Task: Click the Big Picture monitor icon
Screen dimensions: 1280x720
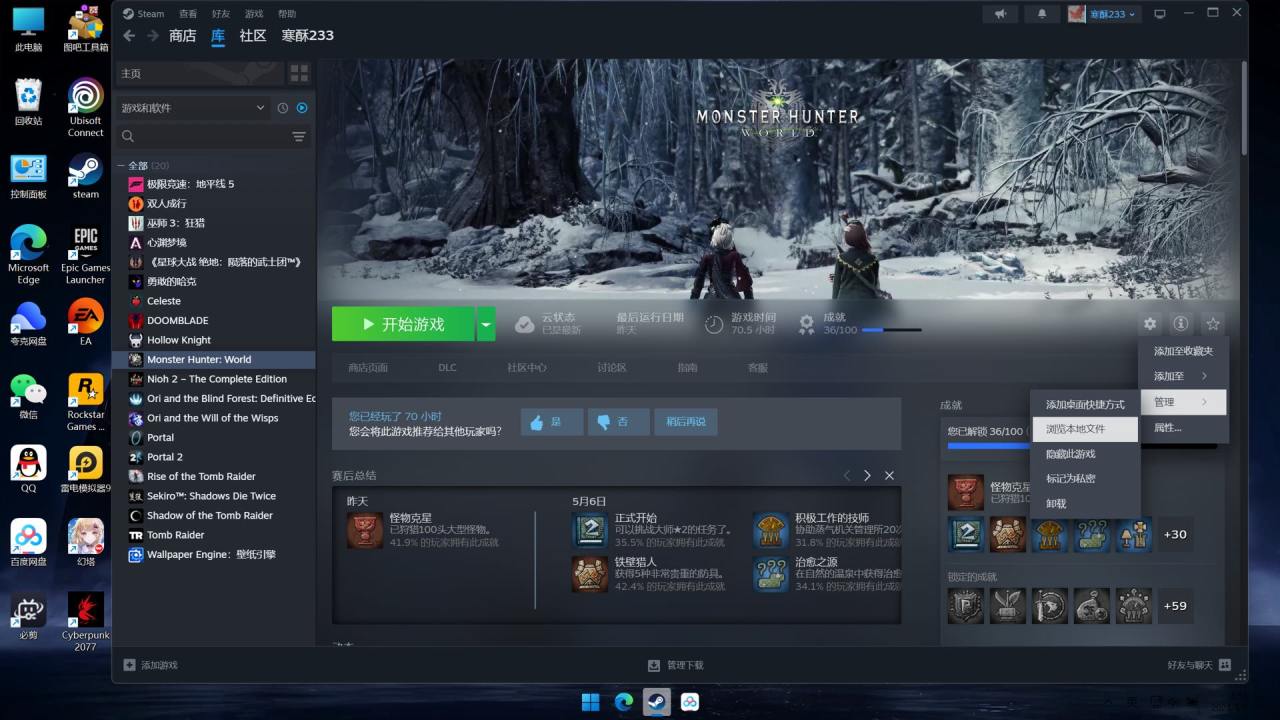Action: [1160, 14]
